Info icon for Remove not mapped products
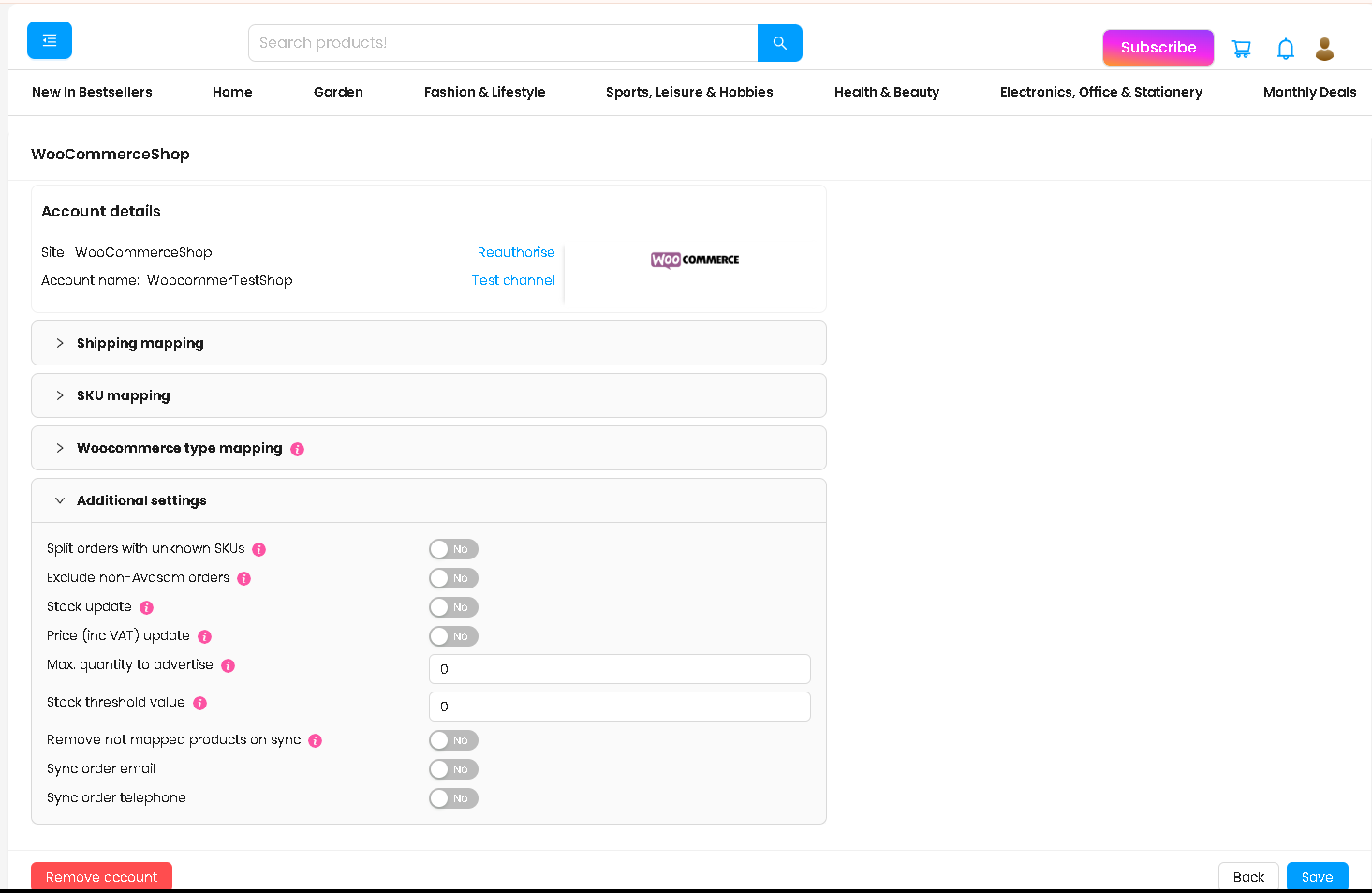1372x893 pixels. pyautogui.click(x=316, y=740)
